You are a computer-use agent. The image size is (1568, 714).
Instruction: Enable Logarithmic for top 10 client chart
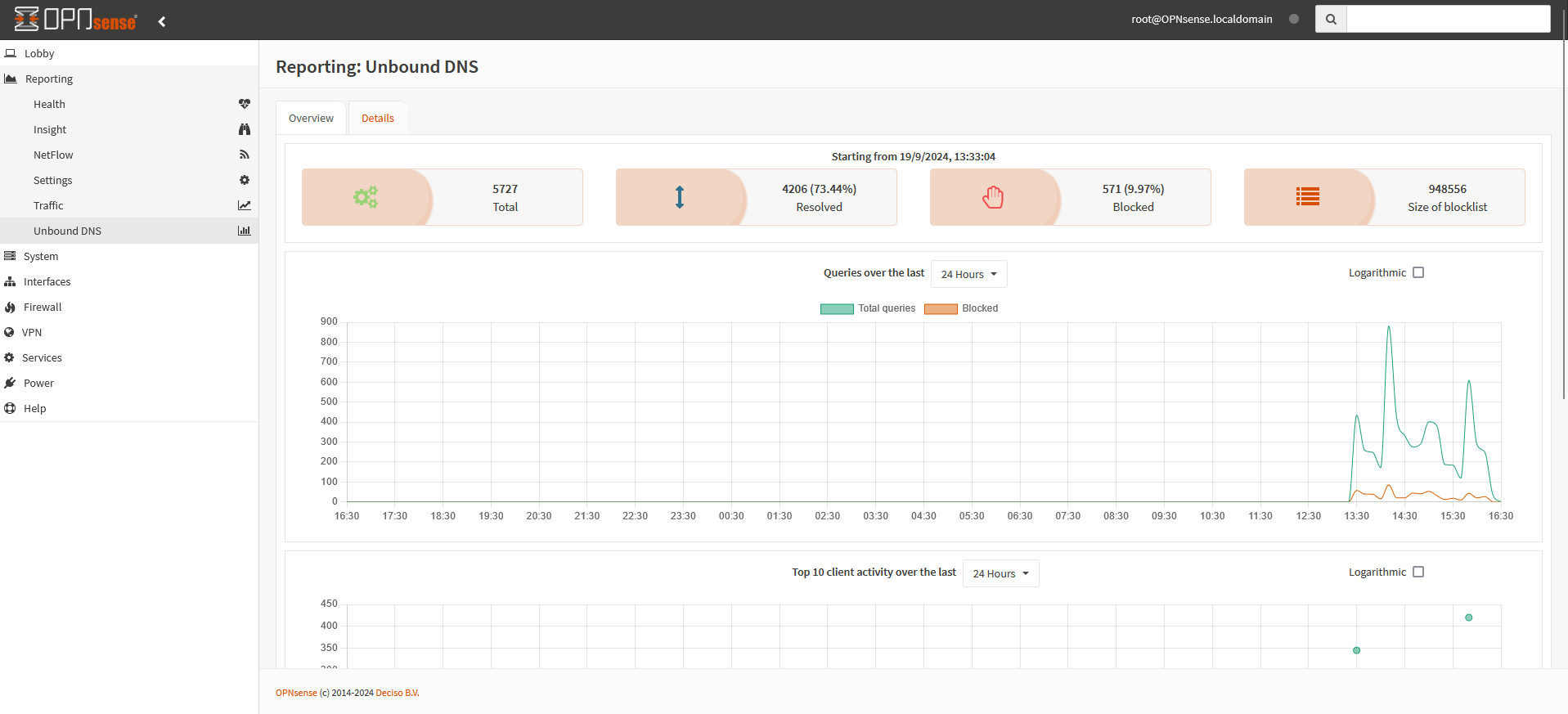tap(1418, 572)
